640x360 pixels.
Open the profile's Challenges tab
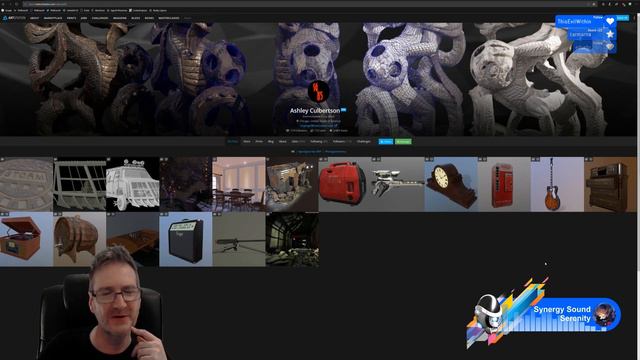[363, 142]
